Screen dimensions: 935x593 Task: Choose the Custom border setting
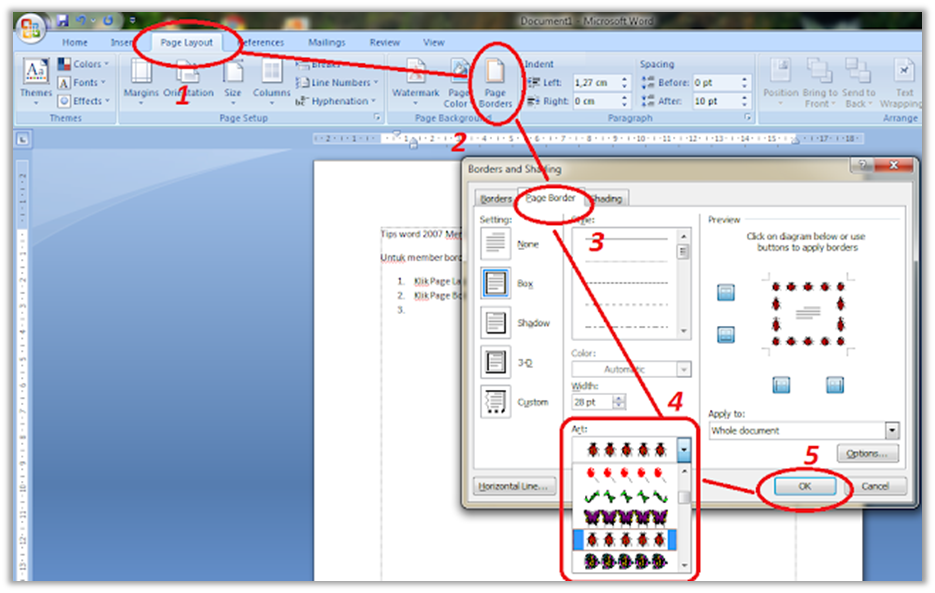click(496, 401)
